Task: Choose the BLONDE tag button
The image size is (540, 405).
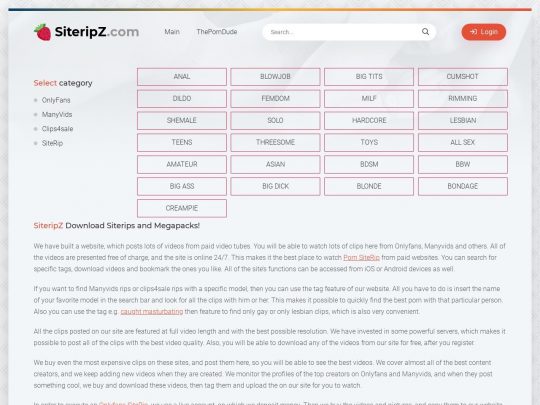Action: [369, 186]
